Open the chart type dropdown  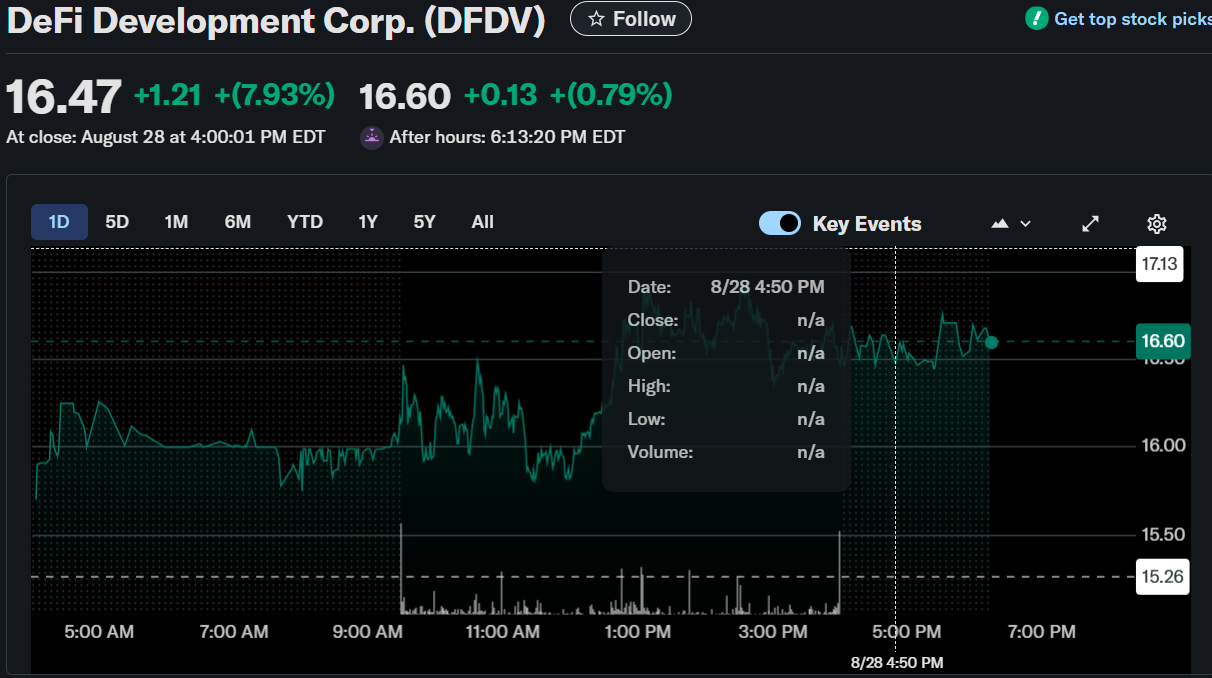[x=1011, y=224]
